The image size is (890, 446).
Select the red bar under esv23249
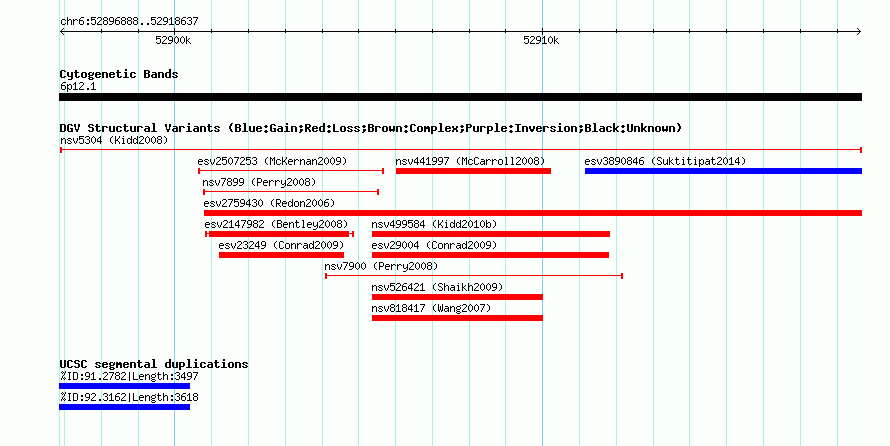point(282,255)
